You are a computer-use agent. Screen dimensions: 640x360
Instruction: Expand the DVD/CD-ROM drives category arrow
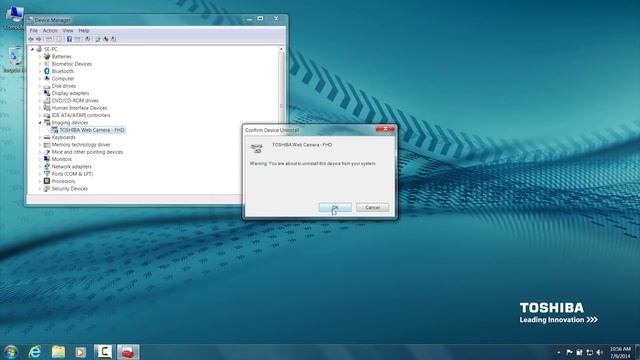[40, 100]
